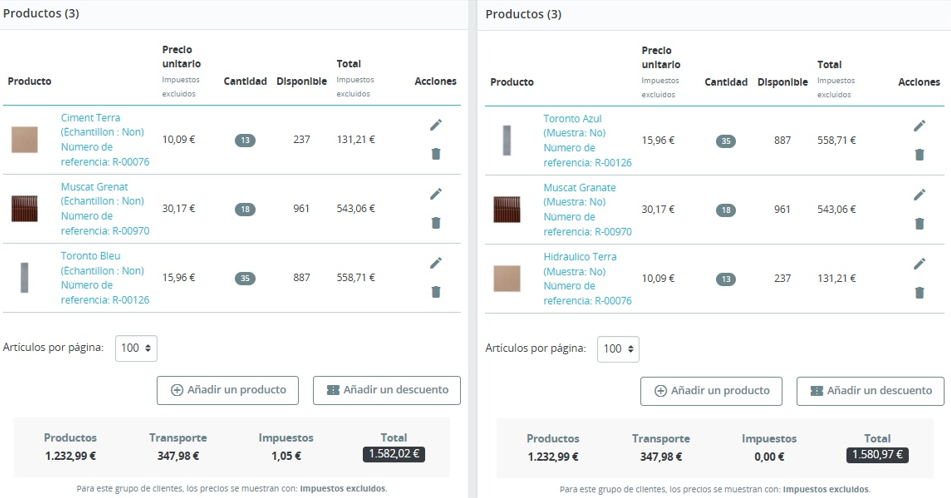Click the Toronto Bleu product thumbnail
Image resolution: width=951 pixels, height=498 pixels.
point(24,277)
